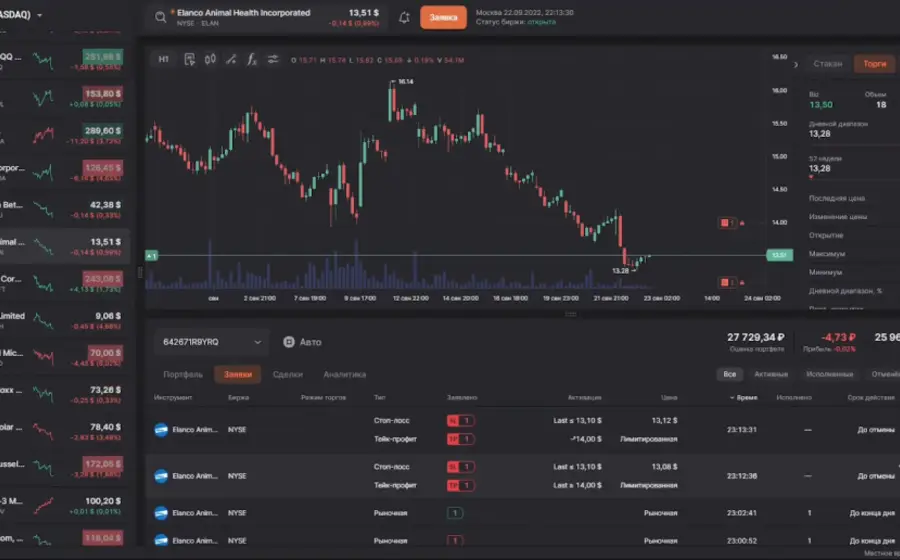Open the H1 timeframe selector
This screenshot has width=900, height=560.
click(164, 59)
